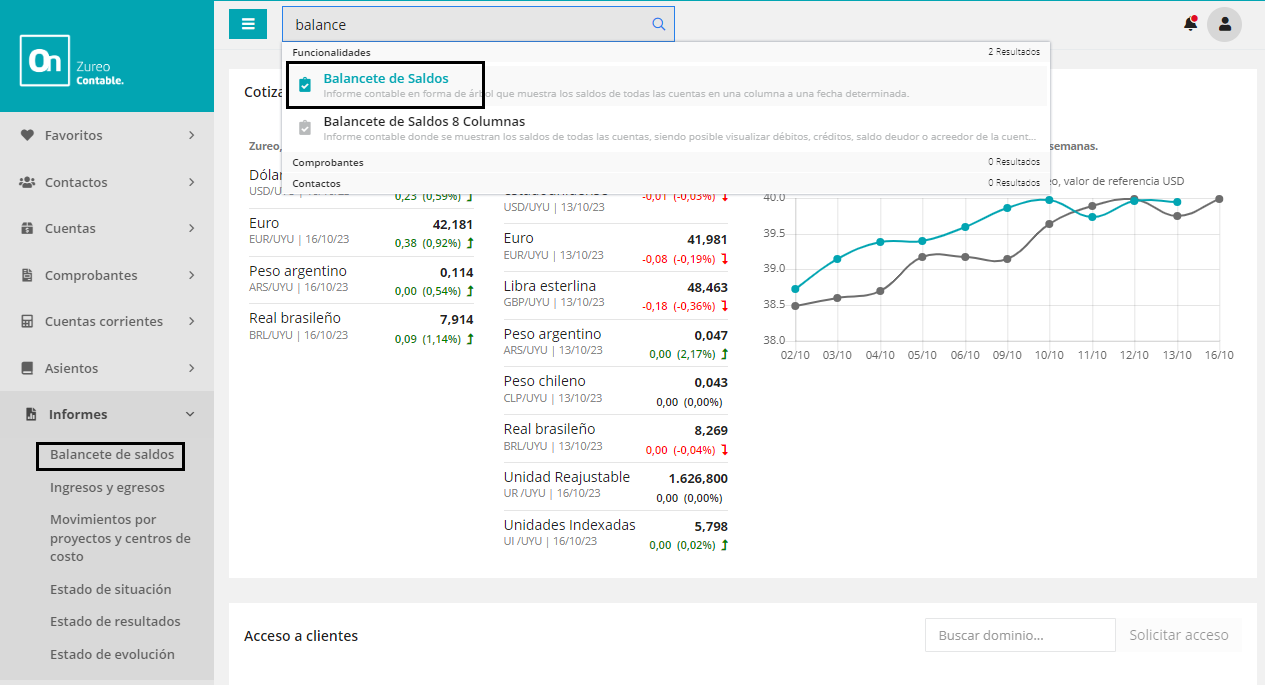Select Balancete de Saldos search result

(x=666, y=85)
